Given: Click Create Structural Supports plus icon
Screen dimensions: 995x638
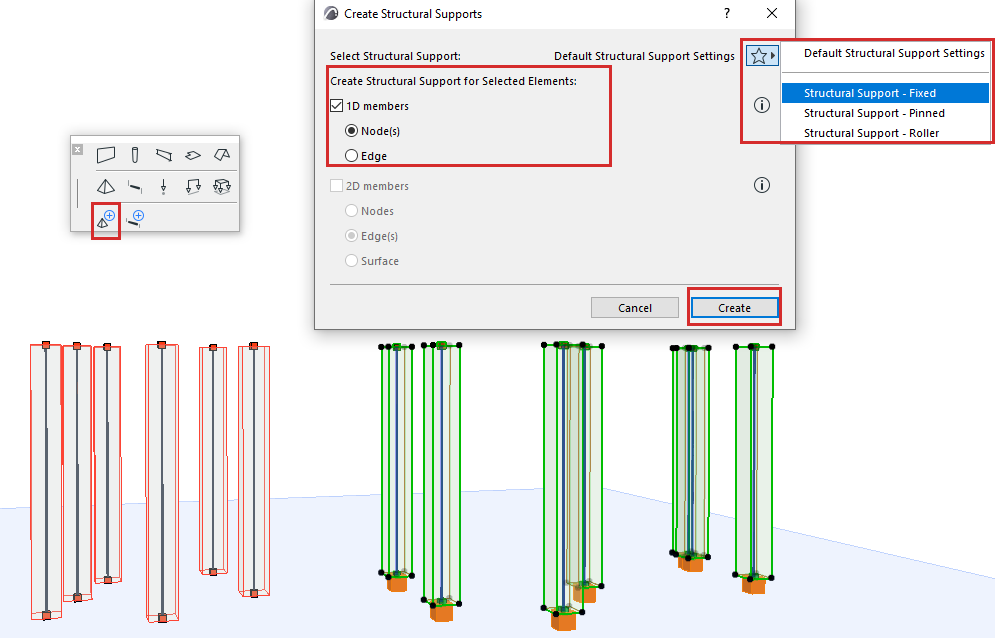Looking at the screenshot, I should [106, 219].
